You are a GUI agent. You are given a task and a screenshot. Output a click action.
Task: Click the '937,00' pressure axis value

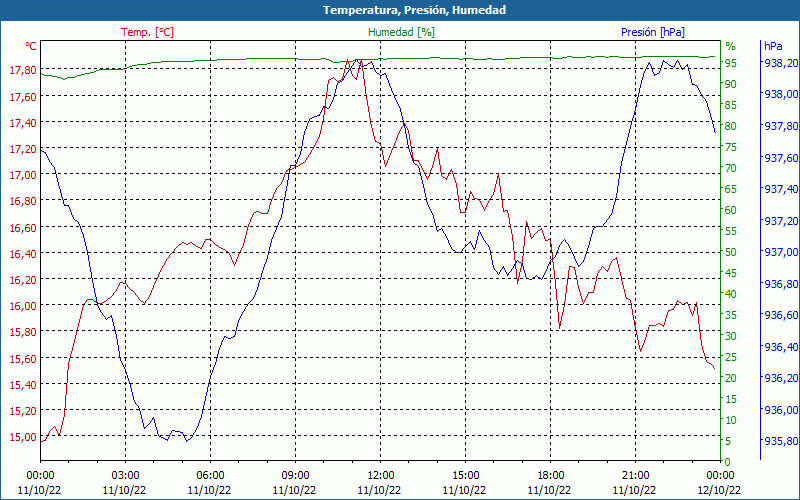coord(781,252)
